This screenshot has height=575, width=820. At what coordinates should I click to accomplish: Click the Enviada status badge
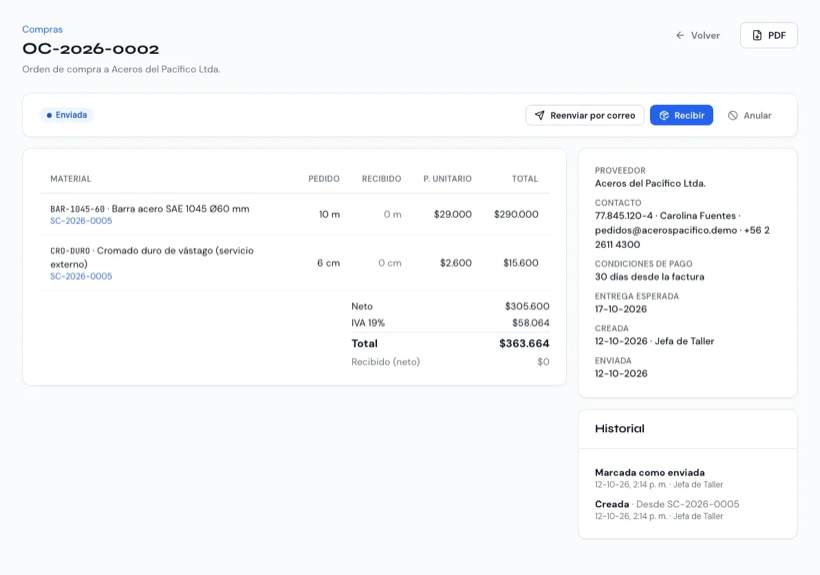66,115
